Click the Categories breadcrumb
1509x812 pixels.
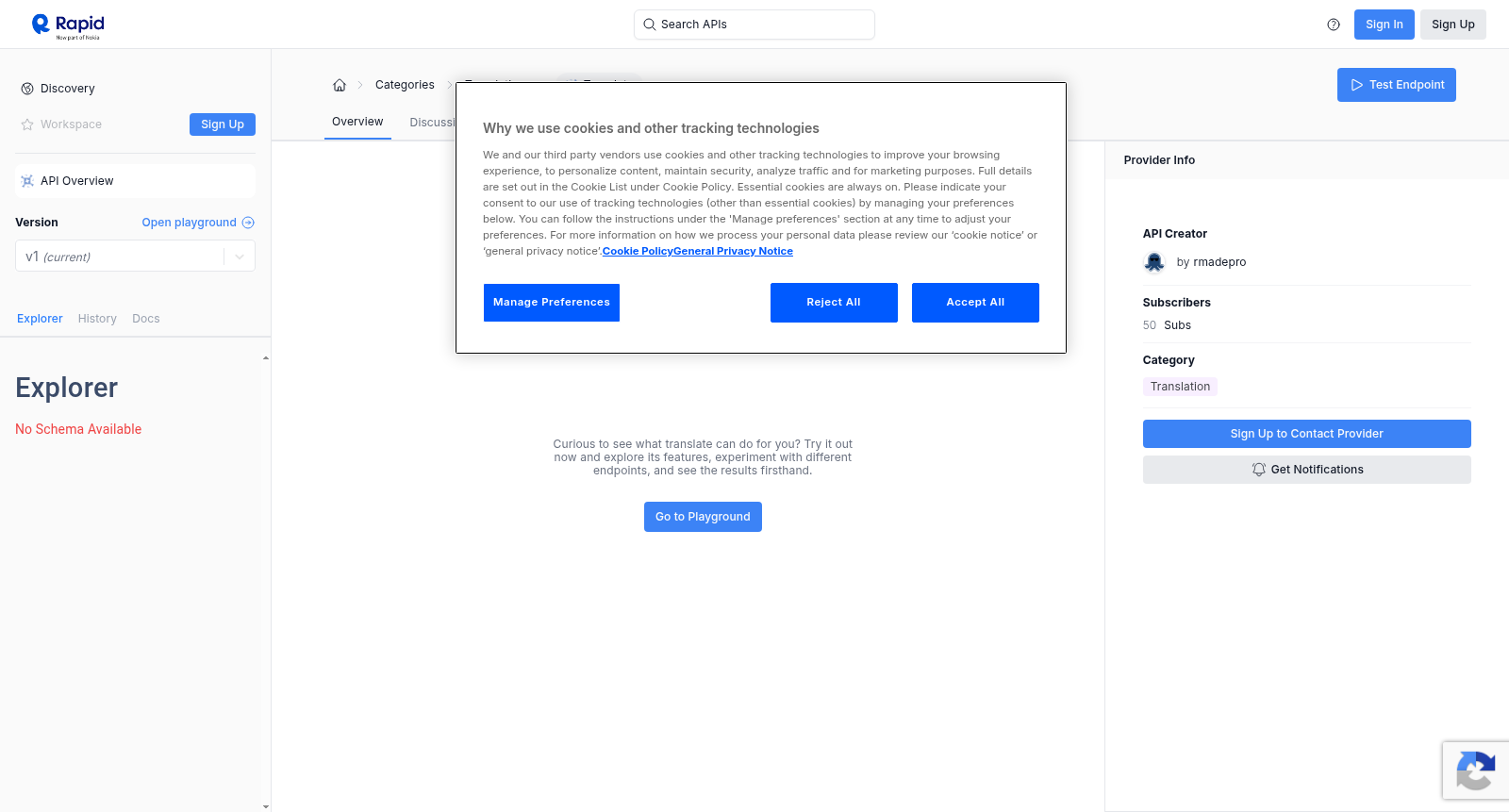[405, 85]
